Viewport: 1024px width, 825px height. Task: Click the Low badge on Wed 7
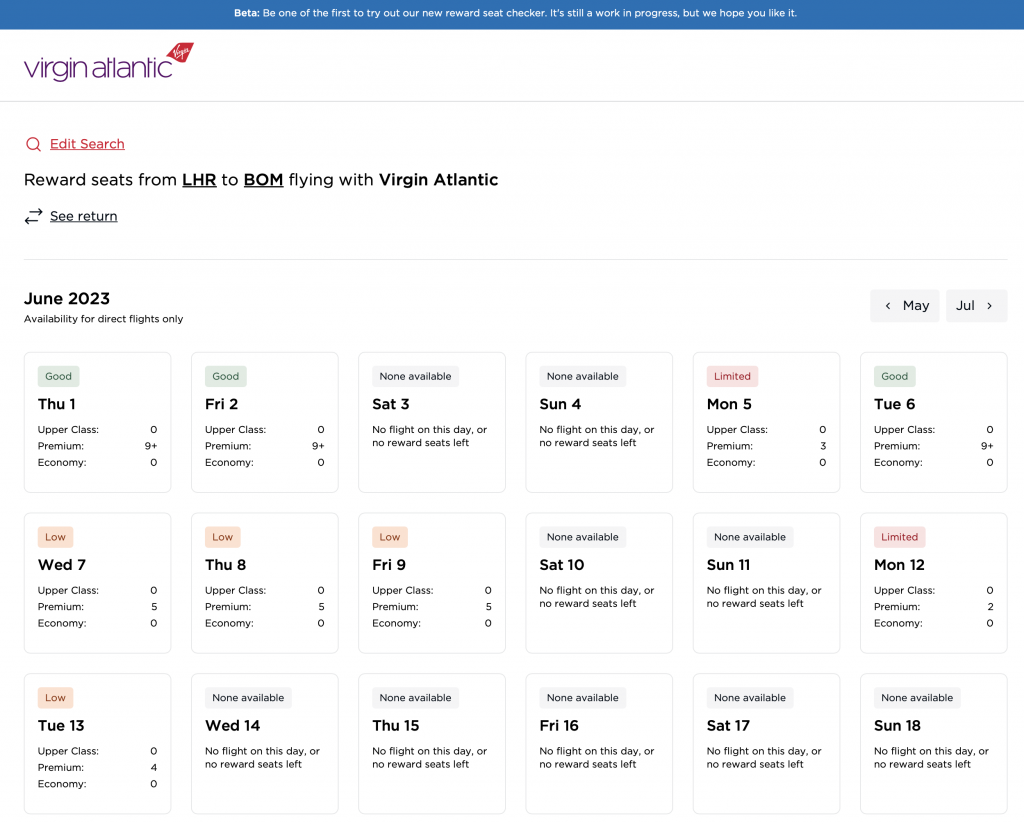tap(55, 537)
